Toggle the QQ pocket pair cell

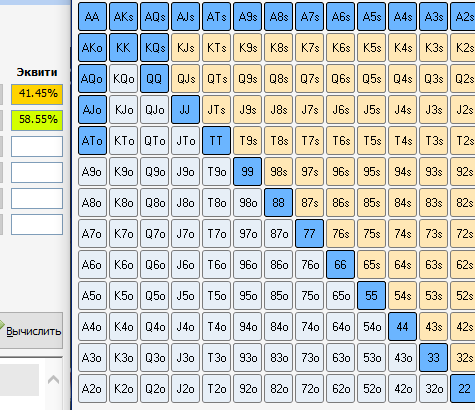coord(154,78)
